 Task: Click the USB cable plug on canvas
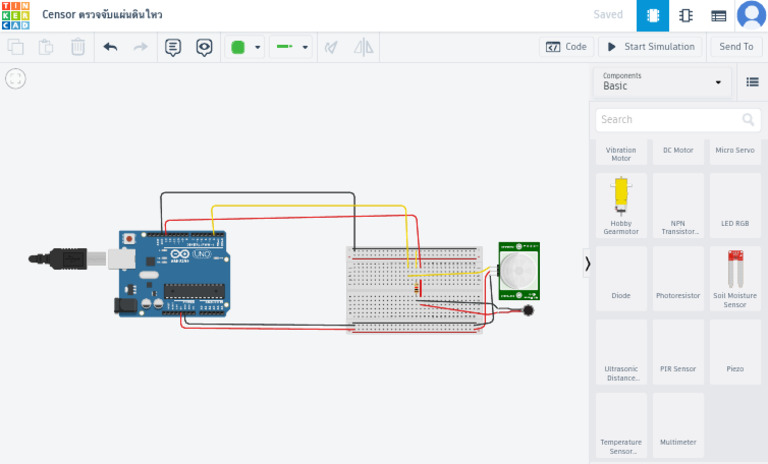68,258
